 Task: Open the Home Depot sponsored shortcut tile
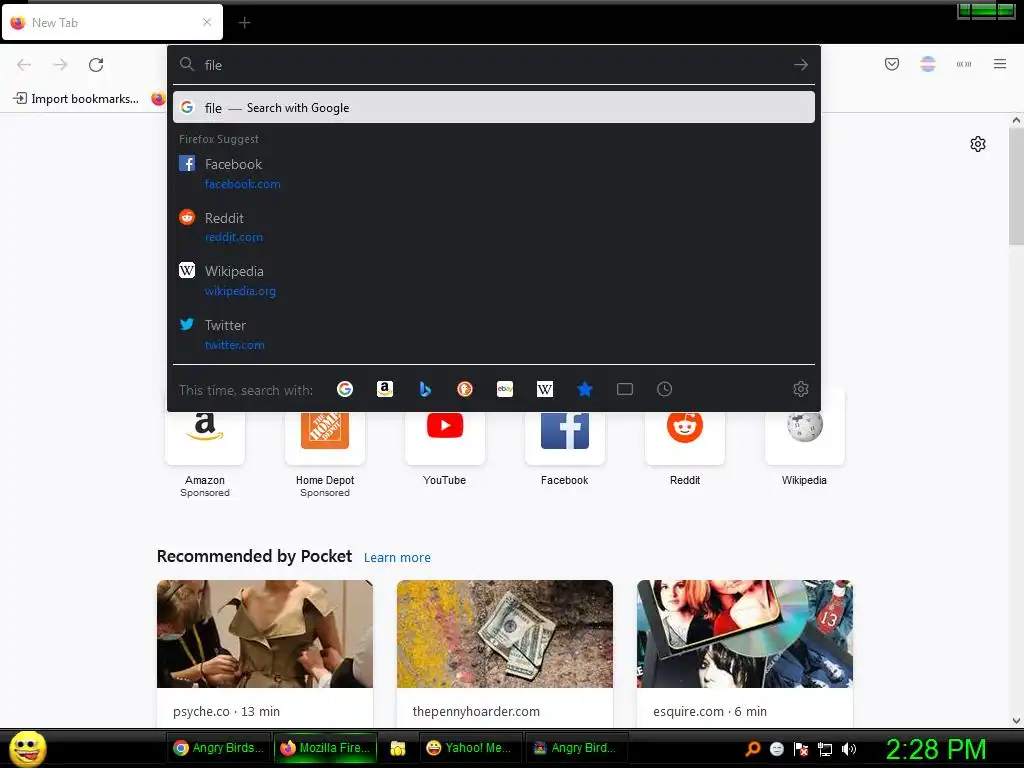point(325,444)
